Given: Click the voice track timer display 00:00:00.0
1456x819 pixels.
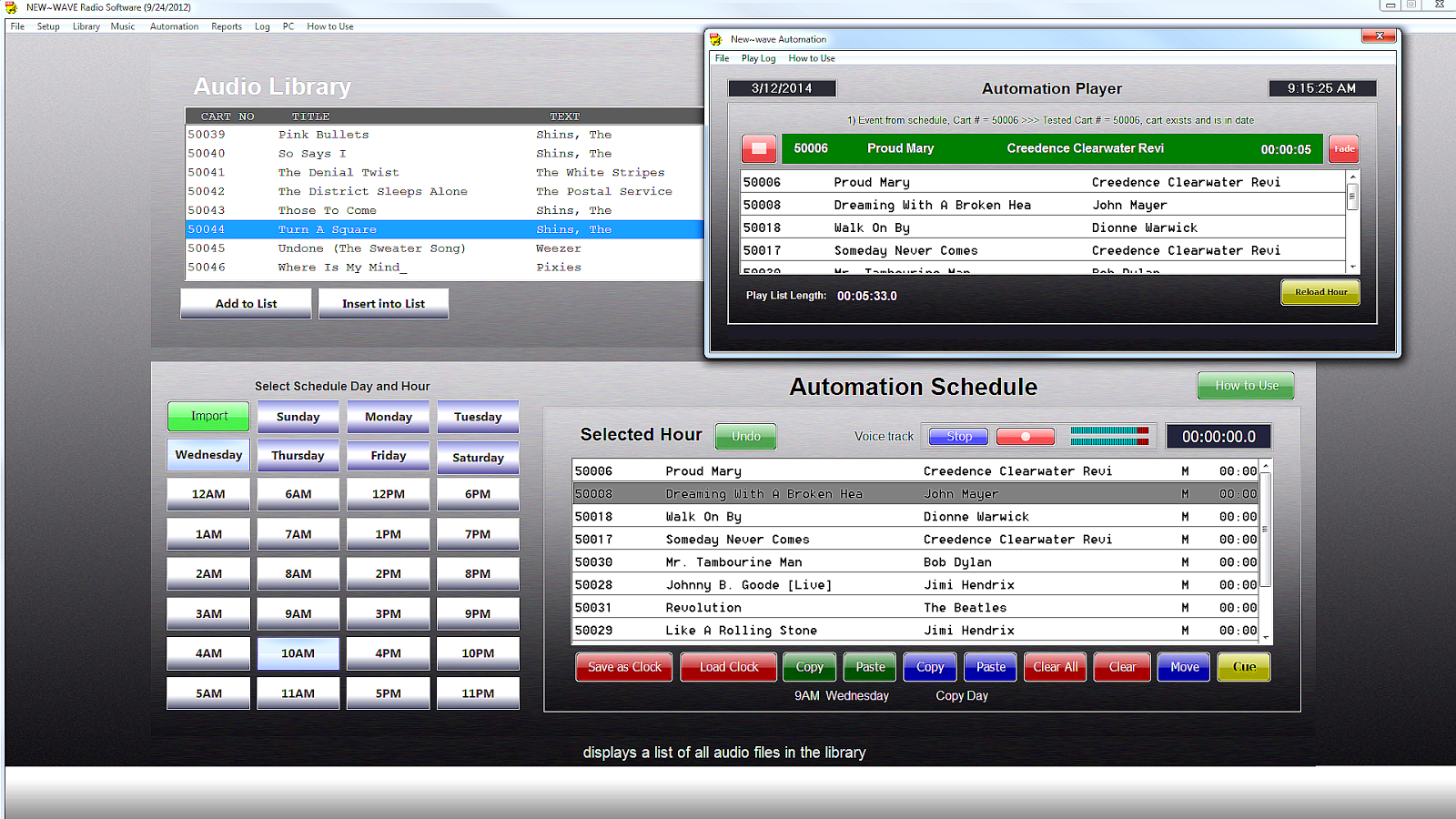Looking at the screenshot, I should (x=1218, y=437).
